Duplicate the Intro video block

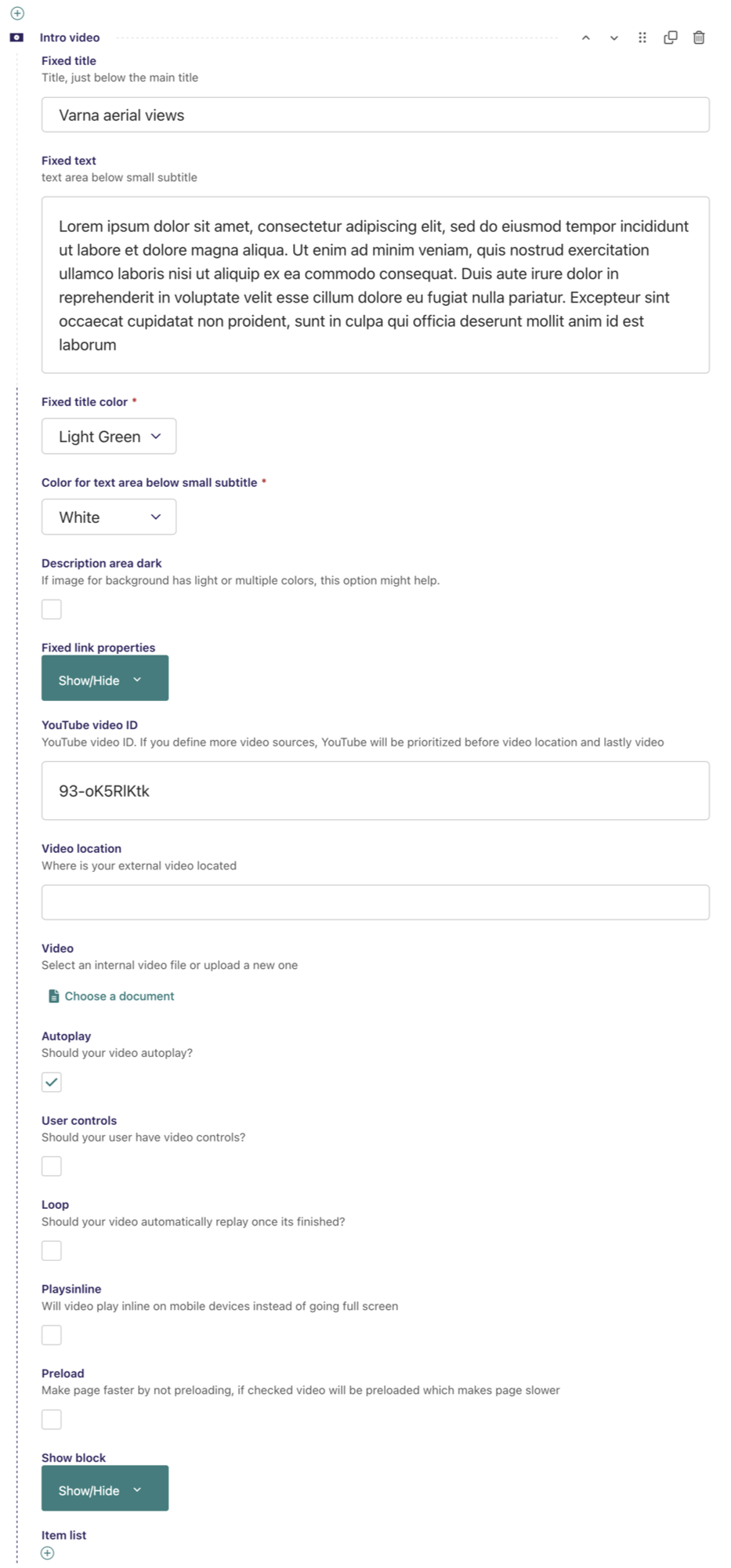[x=671, y=38]
